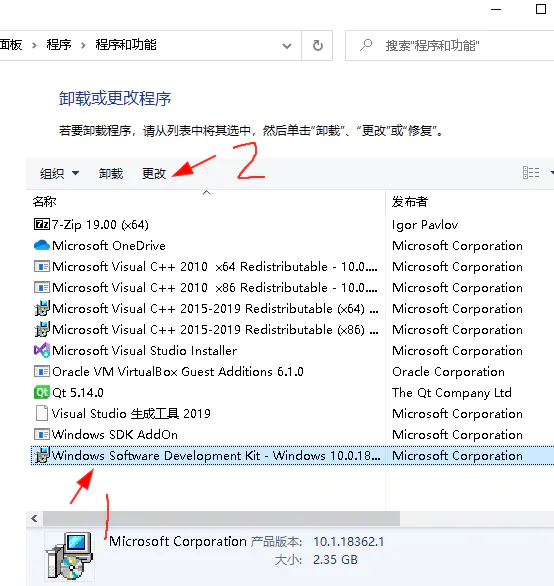The width and height of the screenshot is (554, 586).
Task: Select Microsoft Visual Studio Installer row
Action: [293, 351]
